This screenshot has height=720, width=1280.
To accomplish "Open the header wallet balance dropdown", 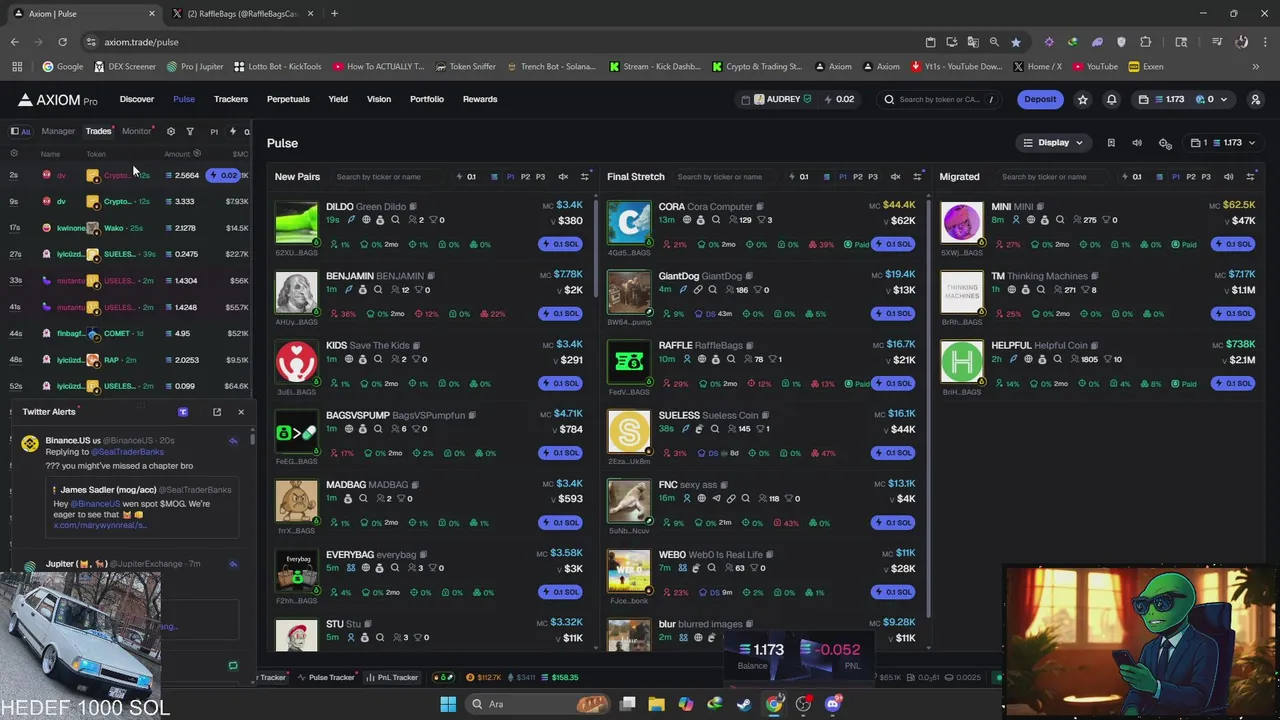I will tap(1184, 99).
